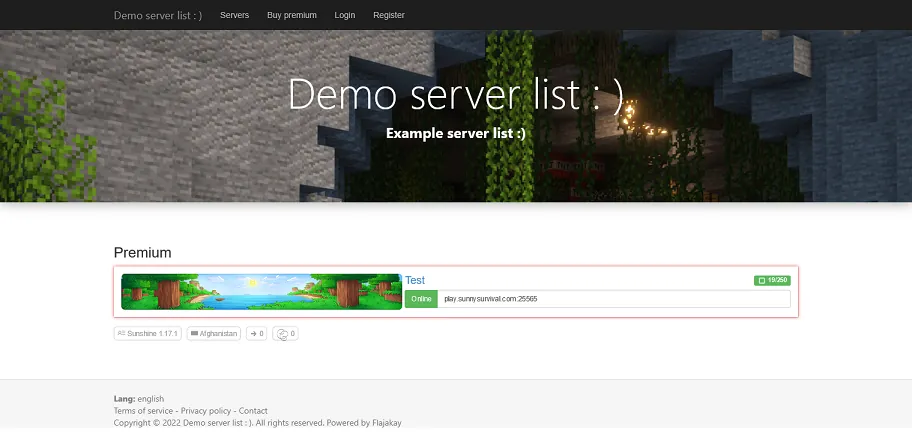The width and height of the screenshot is (912, 434).
Task: Click the green Online status badge
Action: 421,299
